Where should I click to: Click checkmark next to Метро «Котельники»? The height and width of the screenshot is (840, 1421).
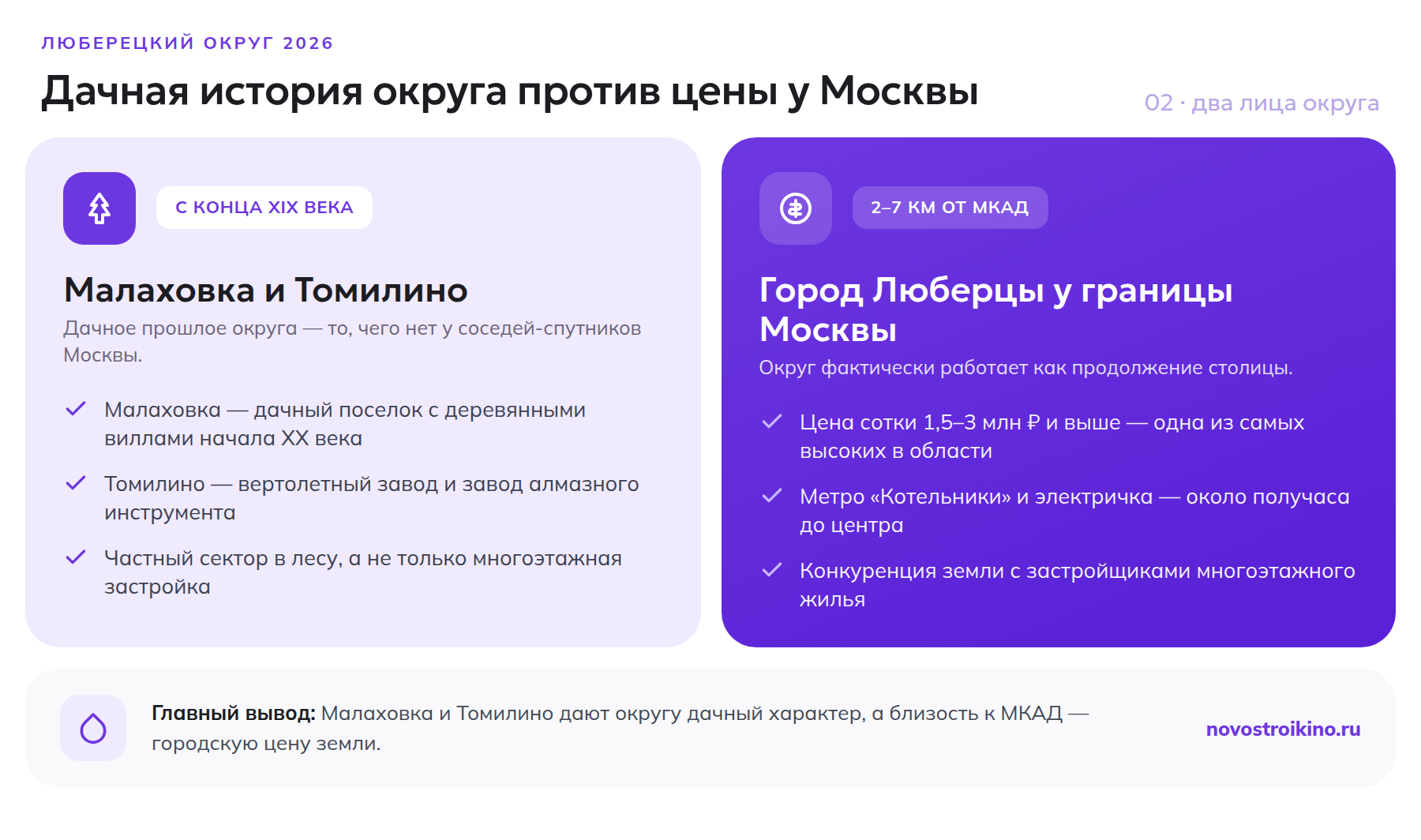coord(771,496)
